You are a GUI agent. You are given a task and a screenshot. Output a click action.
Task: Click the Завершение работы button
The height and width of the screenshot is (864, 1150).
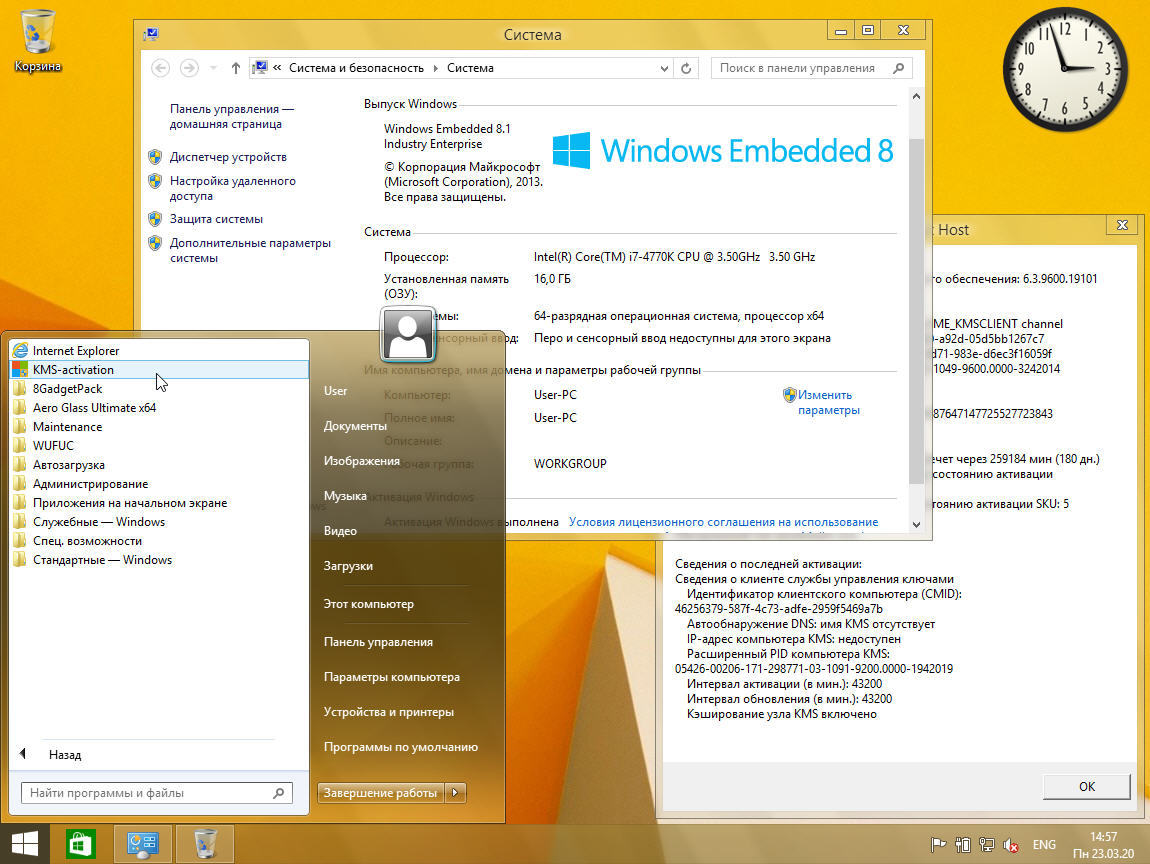tap(380, 793)
